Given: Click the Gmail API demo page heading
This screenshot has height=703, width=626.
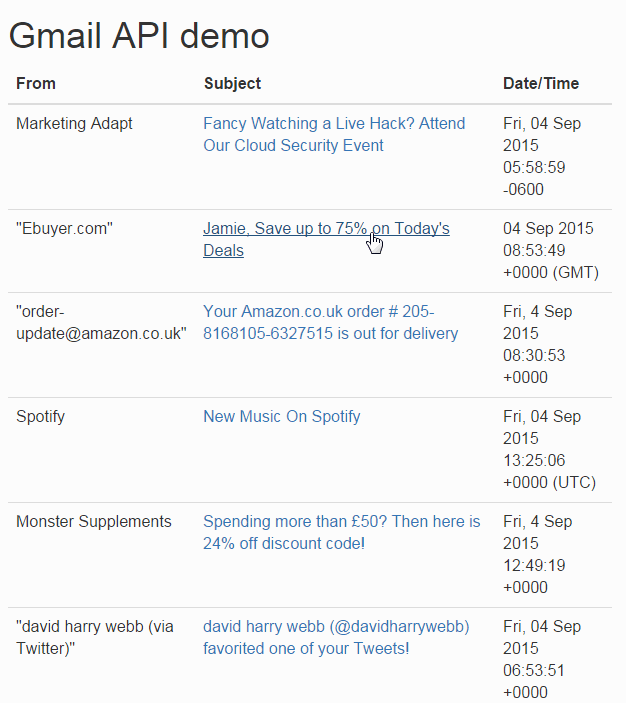Looking at the screenshot, I should (139, 36).
